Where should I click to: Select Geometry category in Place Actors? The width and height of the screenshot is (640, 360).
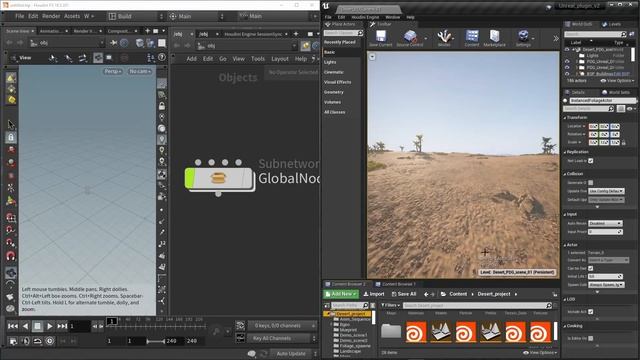click(x=334, y=92)
